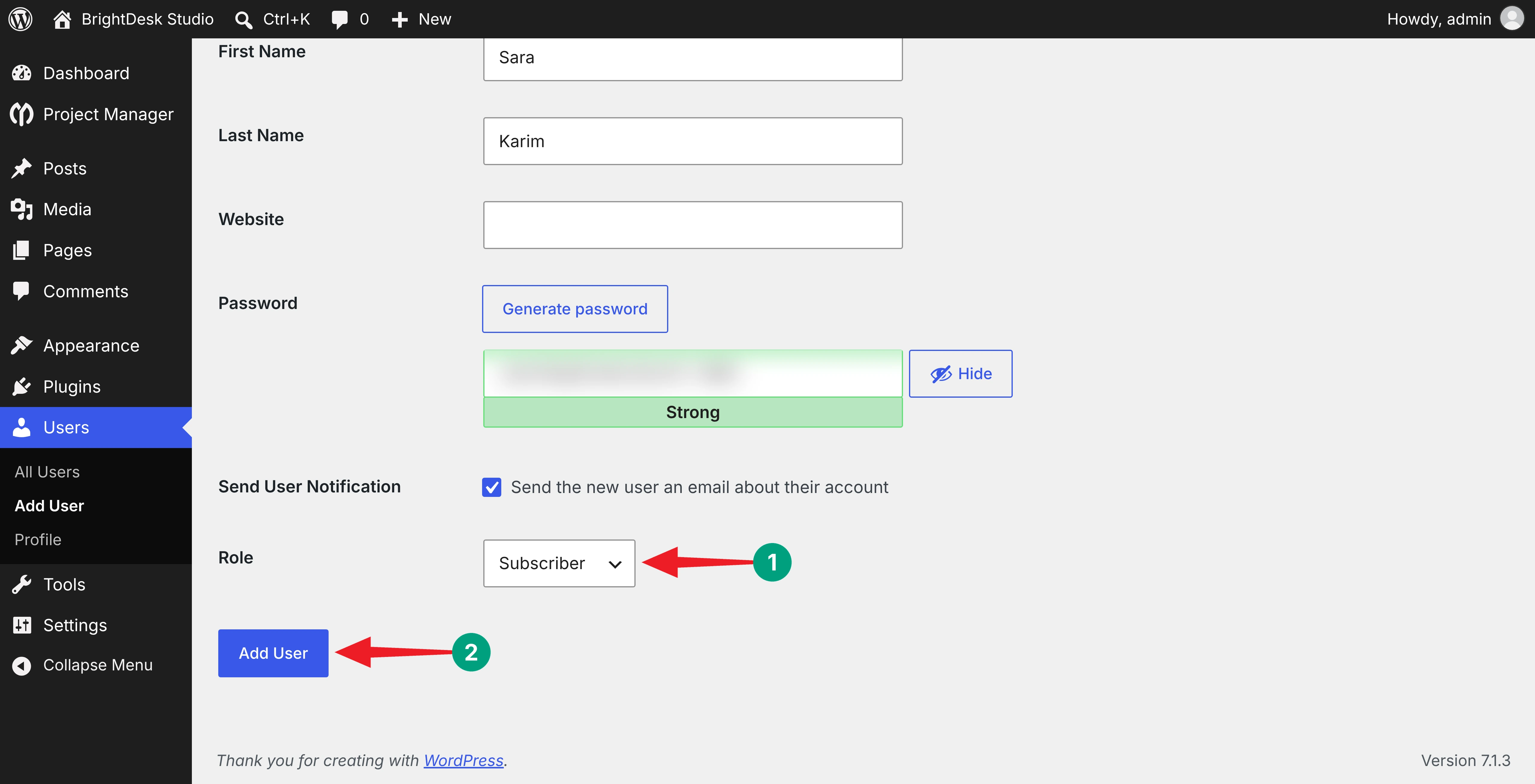Click the Dashboard gauge icon

pos(22,73)
